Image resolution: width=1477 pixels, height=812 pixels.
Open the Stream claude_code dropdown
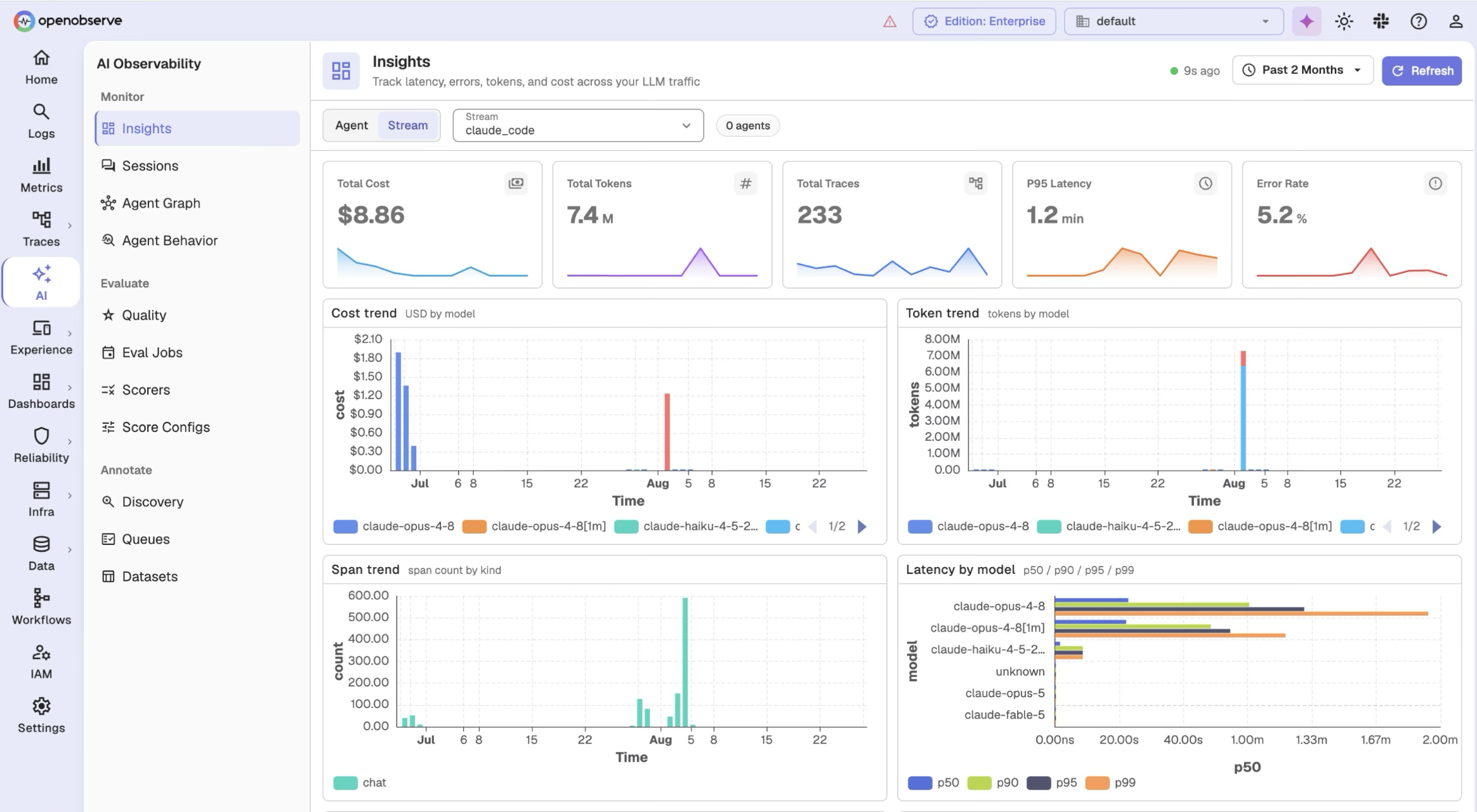click(x=578, y=125)
